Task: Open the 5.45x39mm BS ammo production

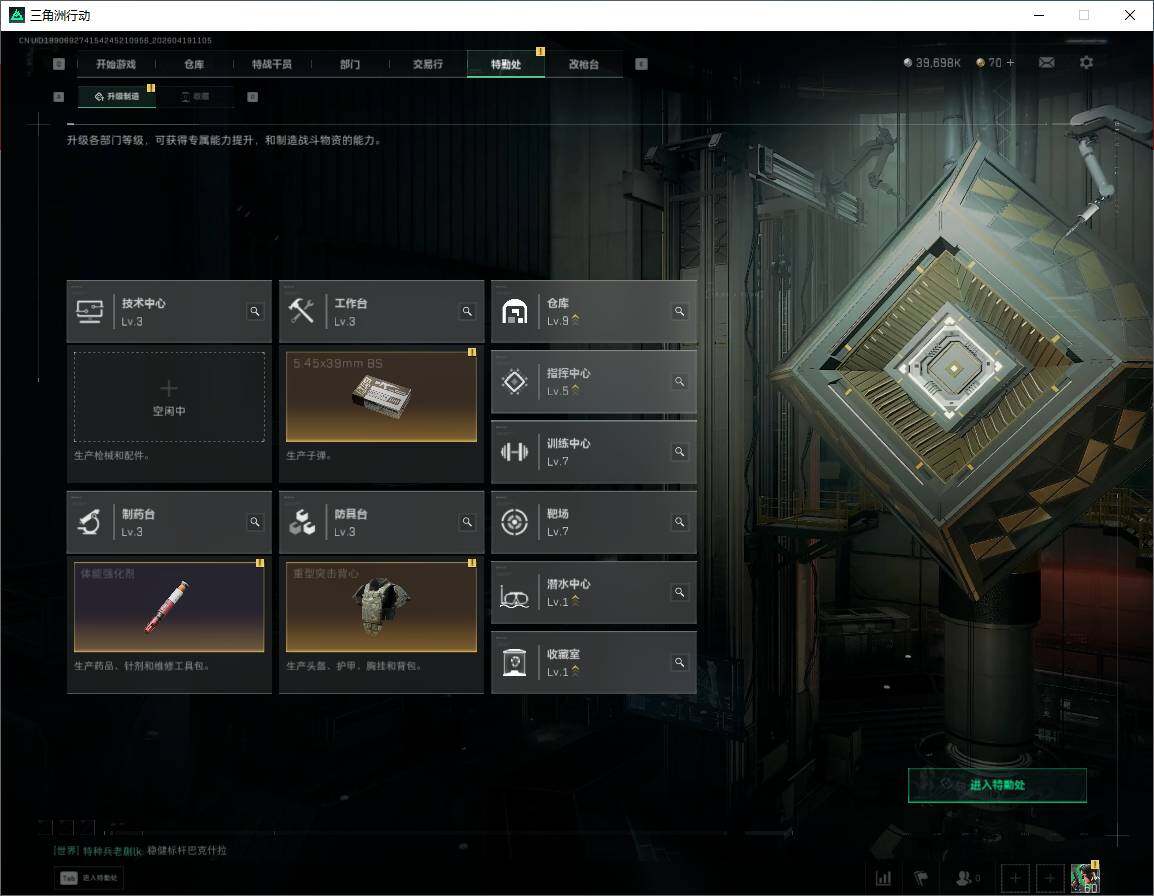Action: point(381,396)
